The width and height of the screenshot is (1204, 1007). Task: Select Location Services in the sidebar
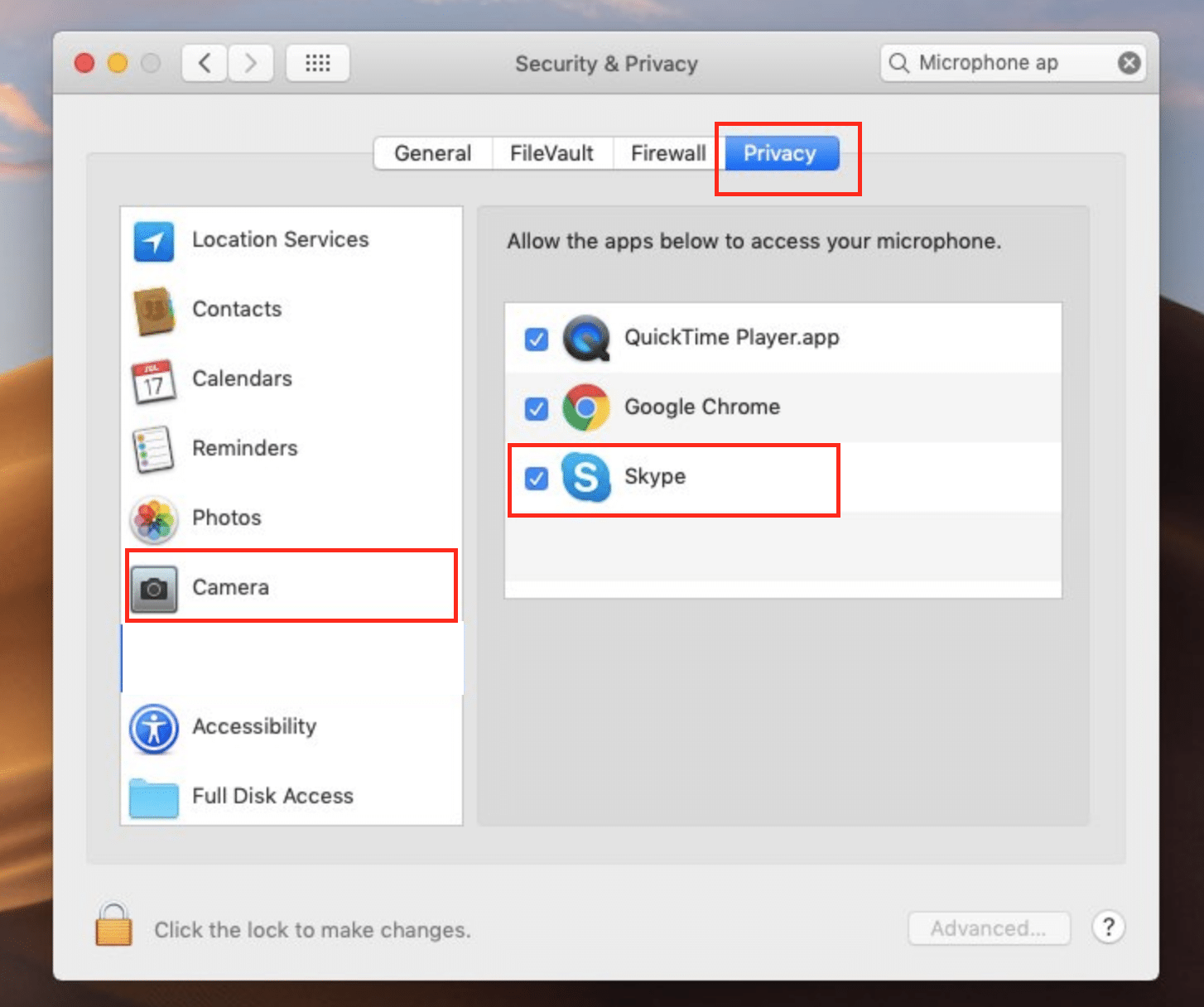(x=281, y=240)
